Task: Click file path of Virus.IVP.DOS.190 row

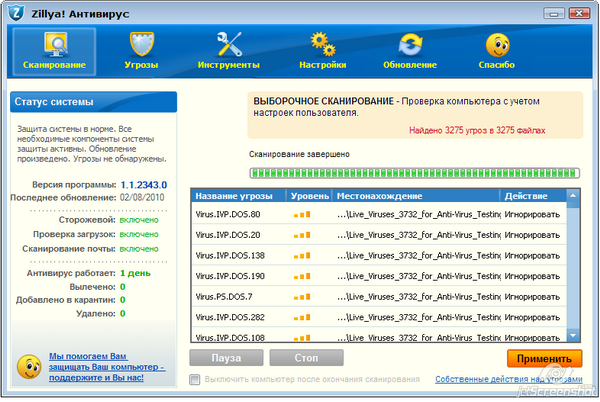Action: coord(419,276)
